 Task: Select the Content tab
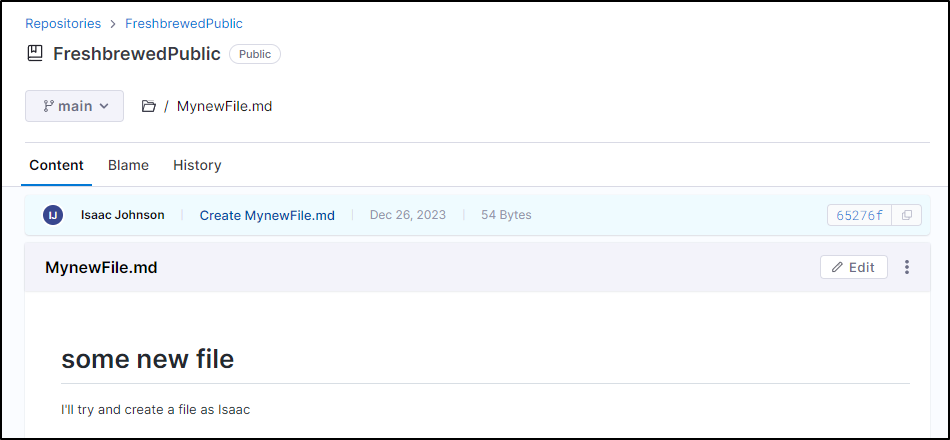[56, 165]
